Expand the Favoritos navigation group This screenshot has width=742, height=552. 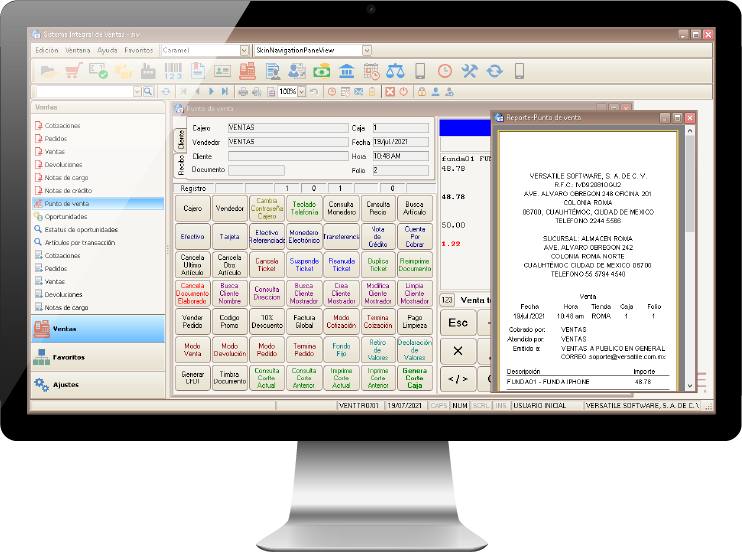(98, 357)
